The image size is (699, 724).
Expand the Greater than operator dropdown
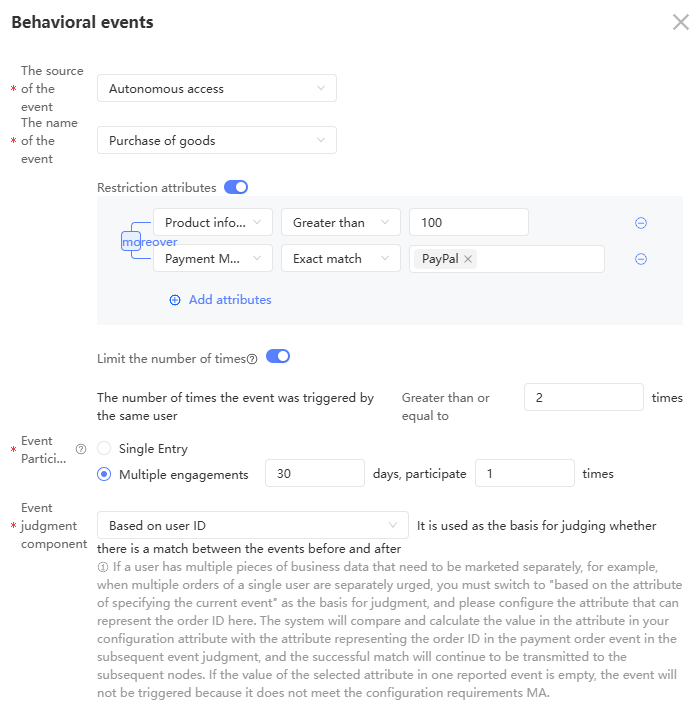point(340,223)
